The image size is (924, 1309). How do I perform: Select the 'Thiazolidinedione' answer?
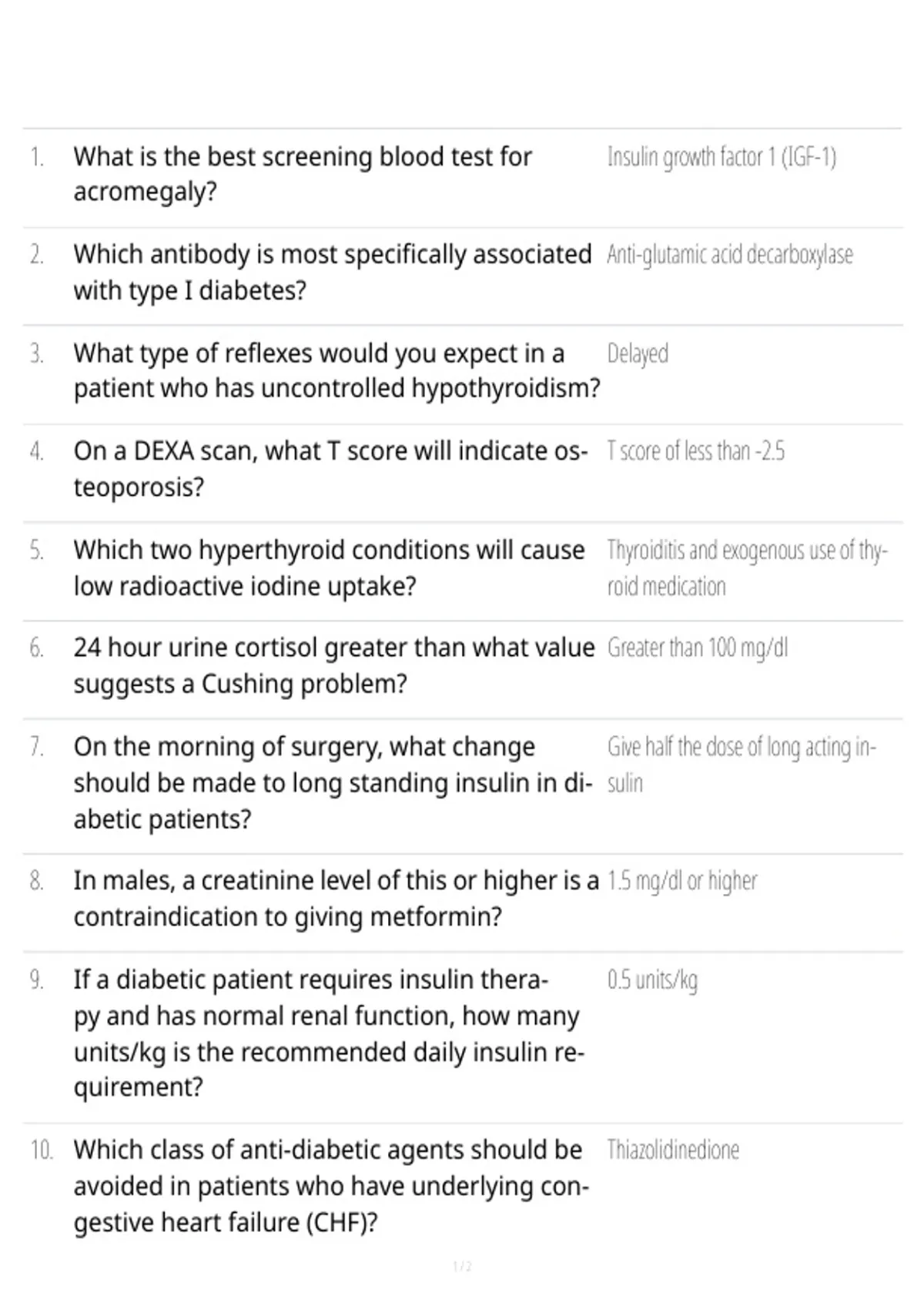click(673, 1150)
